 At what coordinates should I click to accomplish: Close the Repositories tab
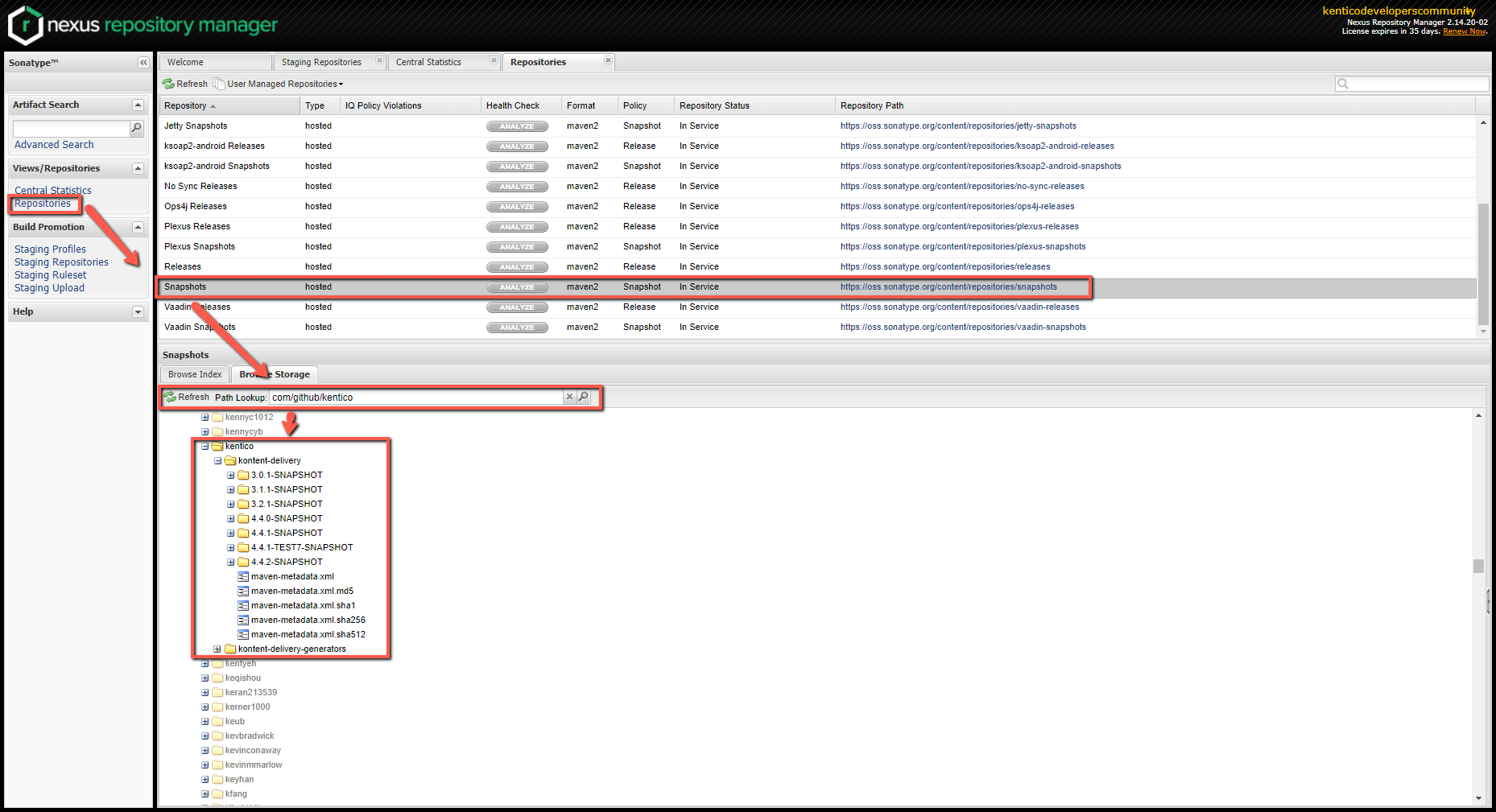[608, 60]
